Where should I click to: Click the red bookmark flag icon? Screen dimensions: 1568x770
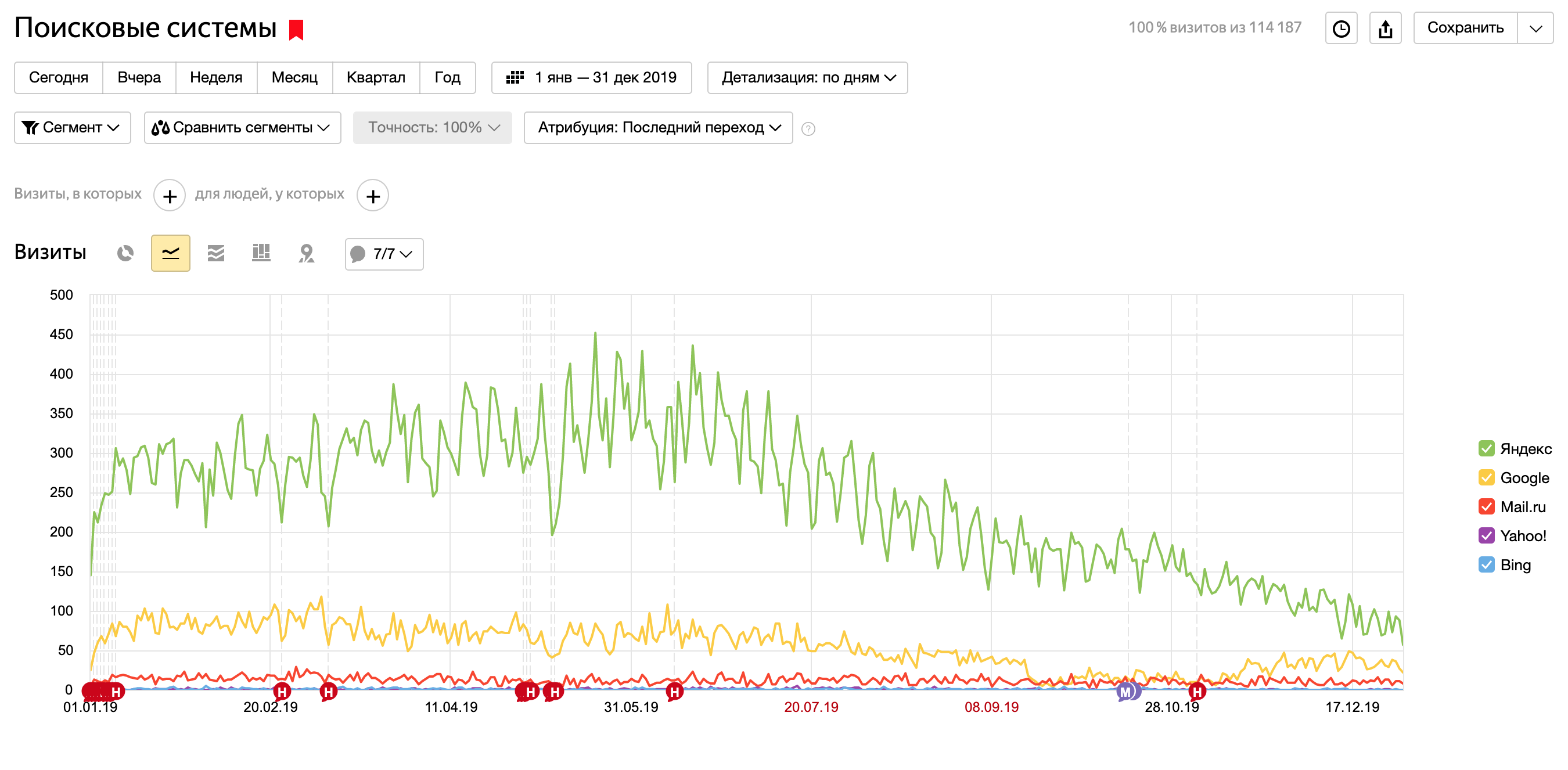pyautogui.click(x=296, y=29)
